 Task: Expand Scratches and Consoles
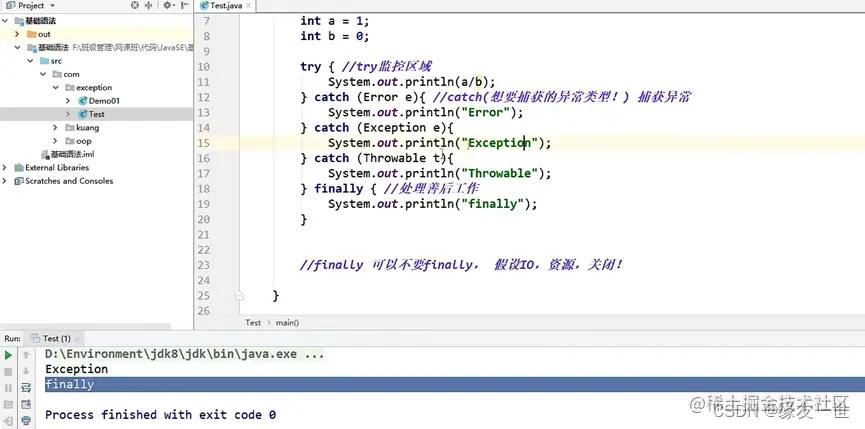(5, 181)
